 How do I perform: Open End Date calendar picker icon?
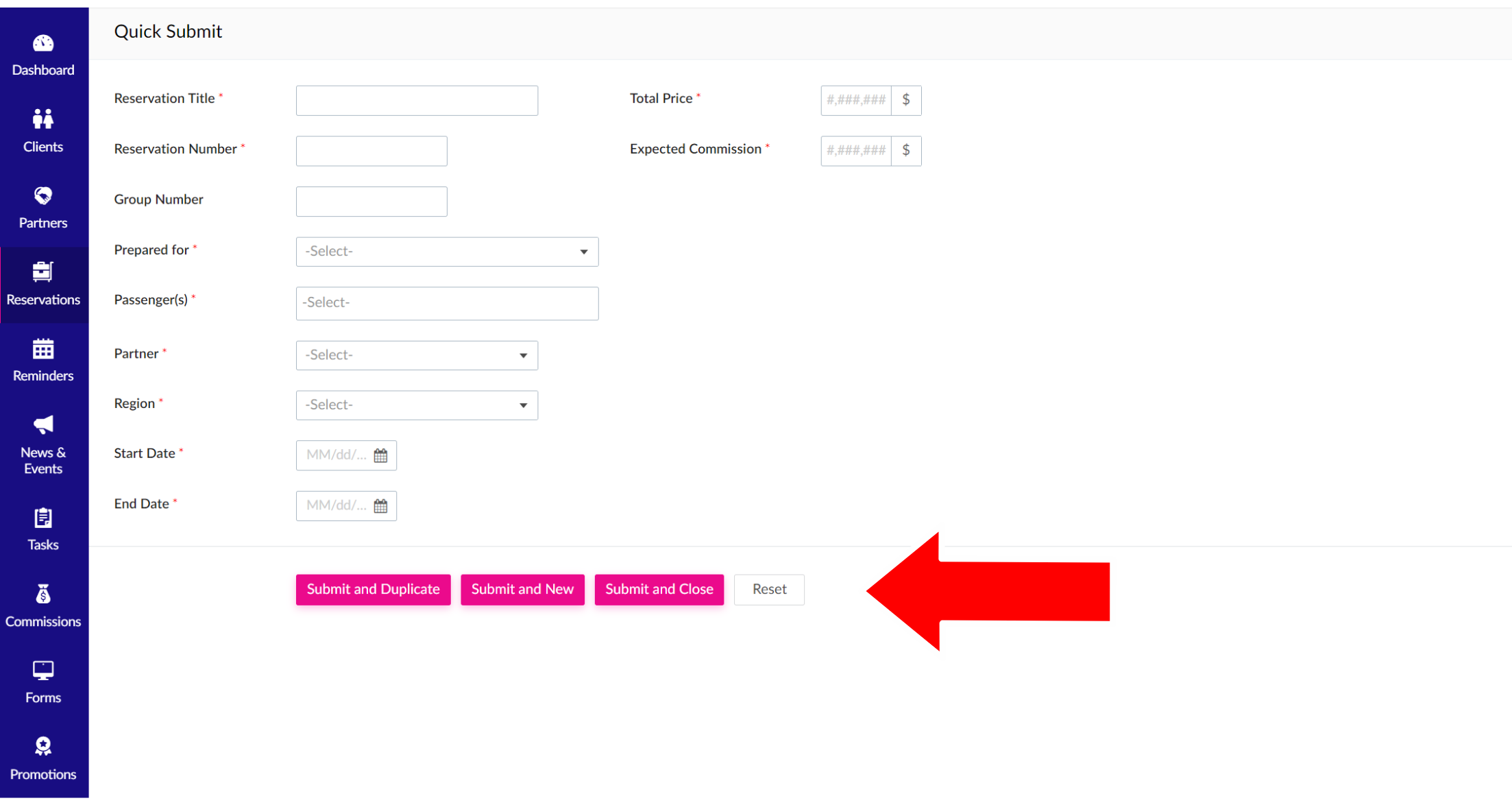380,506
